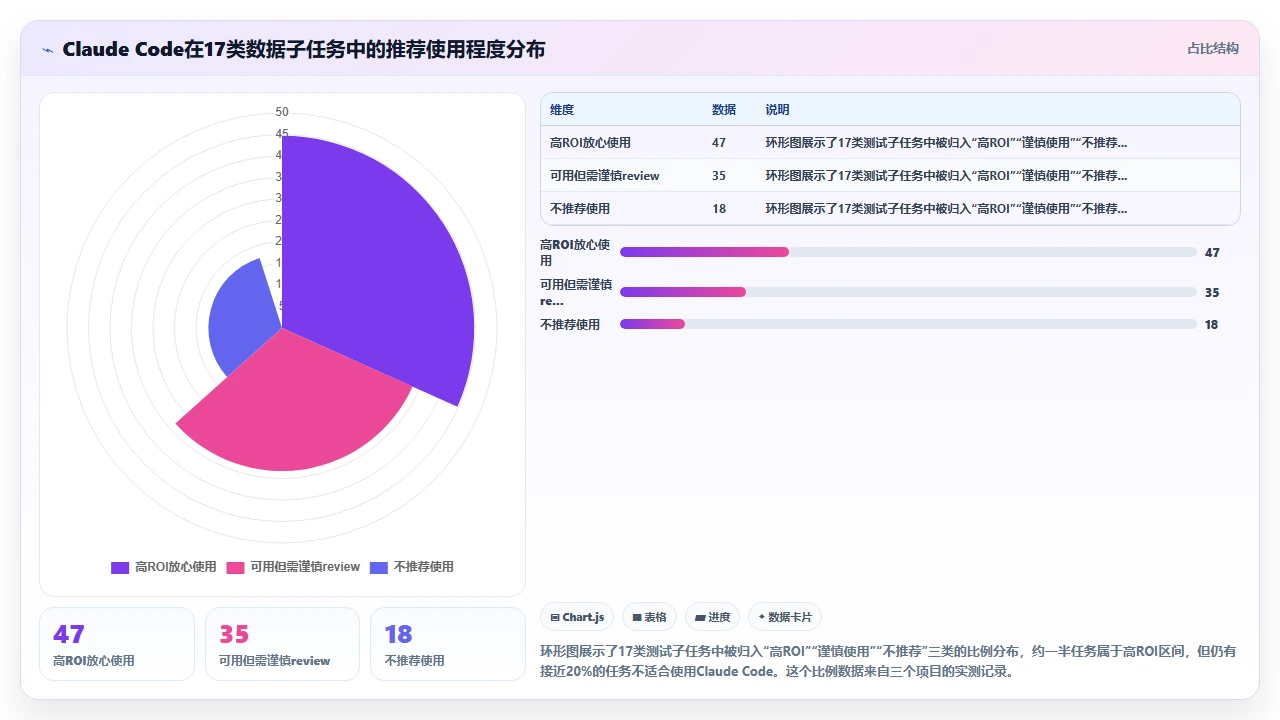Select table cell 可用但需谨慎review
Image resolution: width=1280 pixels, height=720 pixels.
coord(605,176)
